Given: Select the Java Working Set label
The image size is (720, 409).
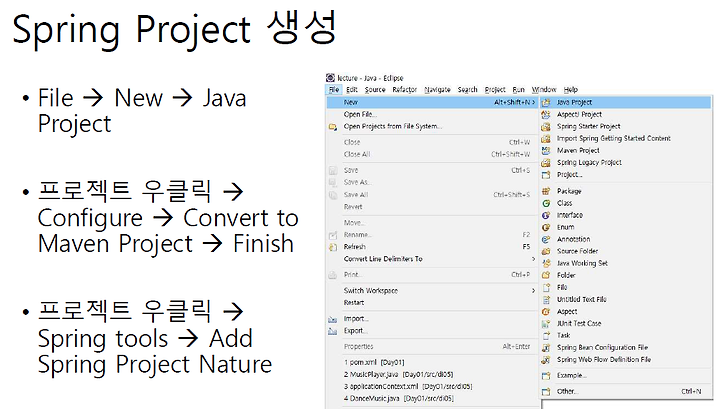Looking at the screenshot, I should coord(582,263).
